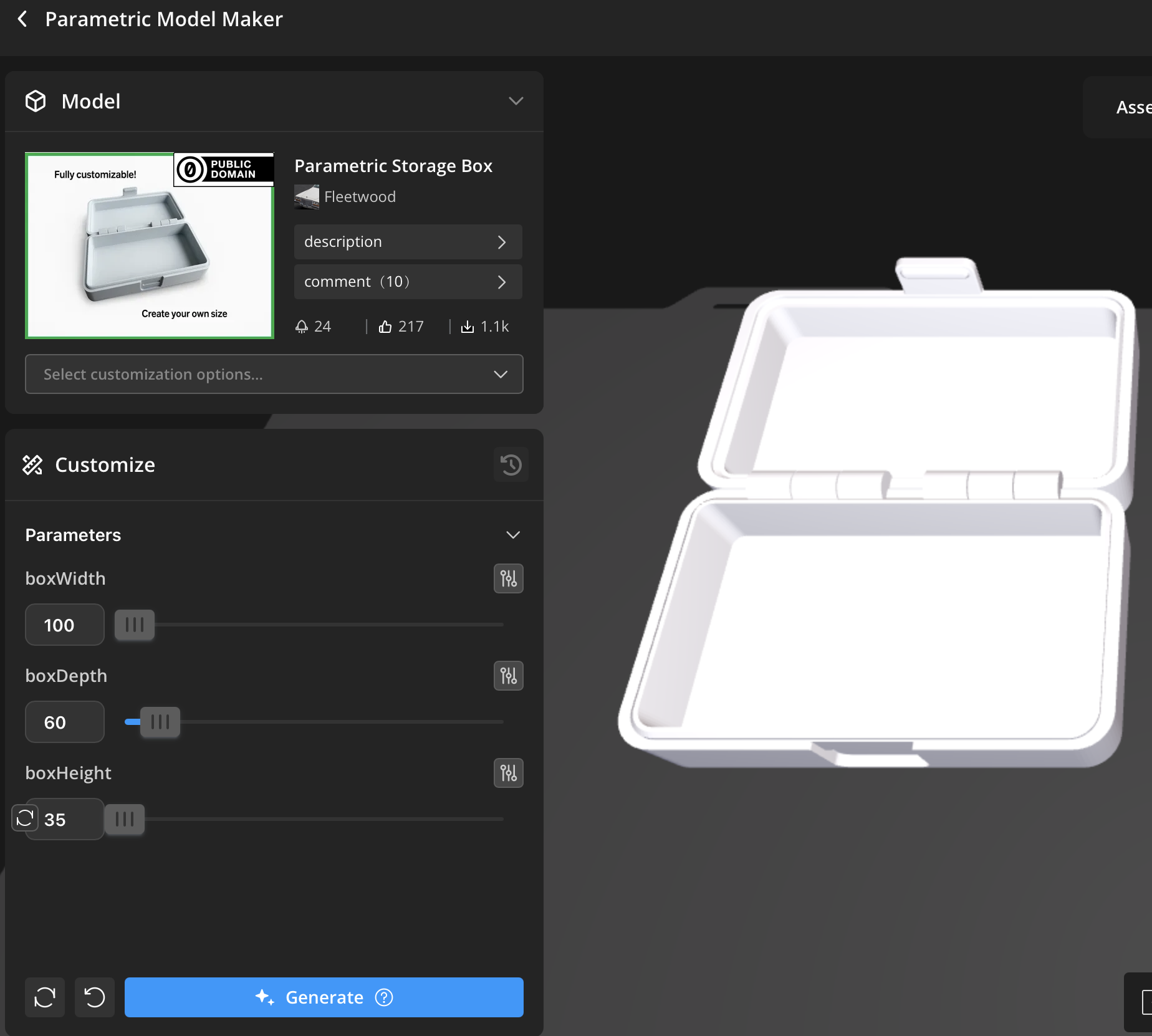Screen dimensions: 1152x1036
Task: Open the model description entry
Action: [x=408, y=242]
